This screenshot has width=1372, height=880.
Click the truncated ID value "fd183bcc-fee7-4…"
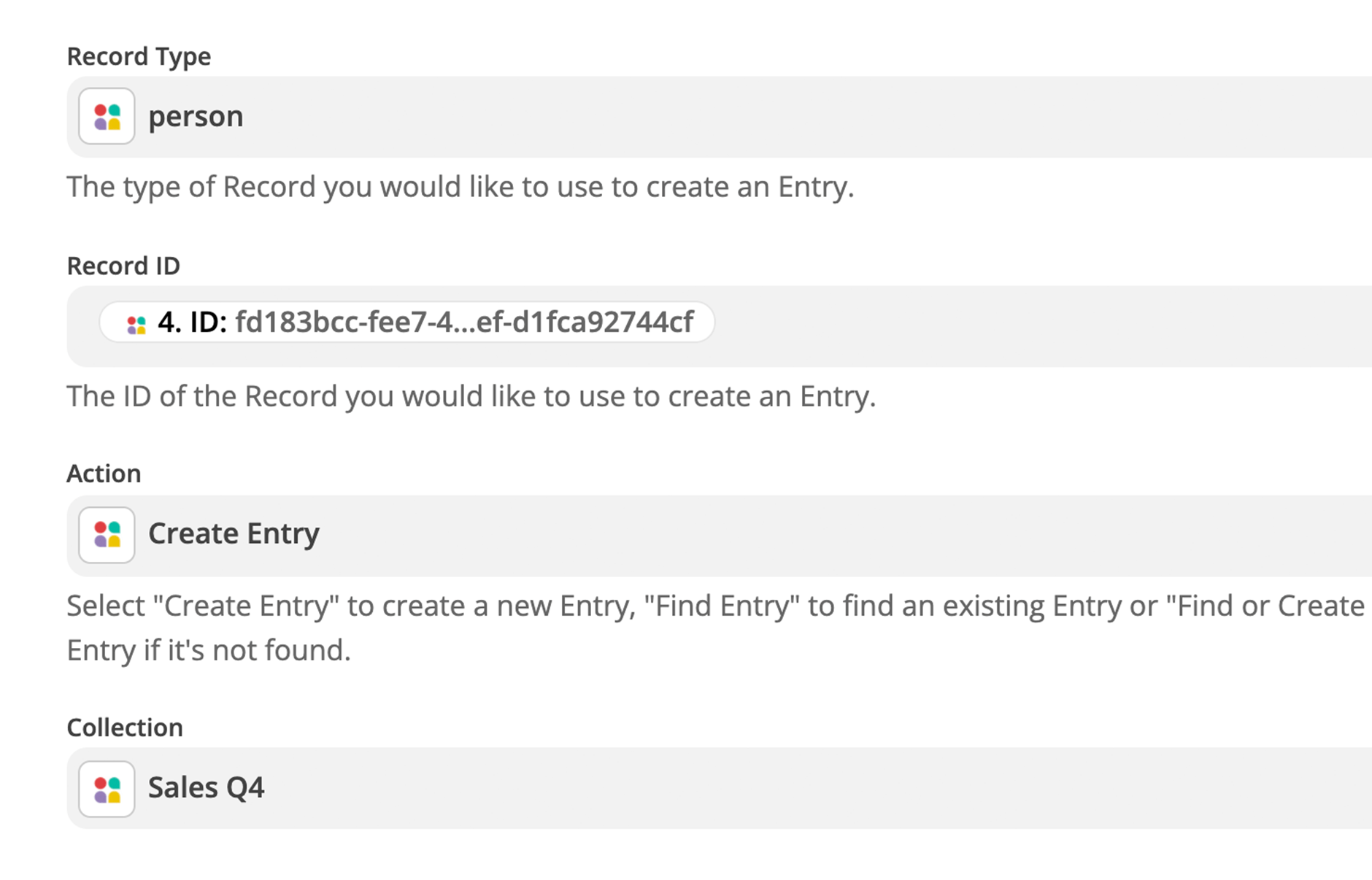pyautogui.click(x=464, y=322)
